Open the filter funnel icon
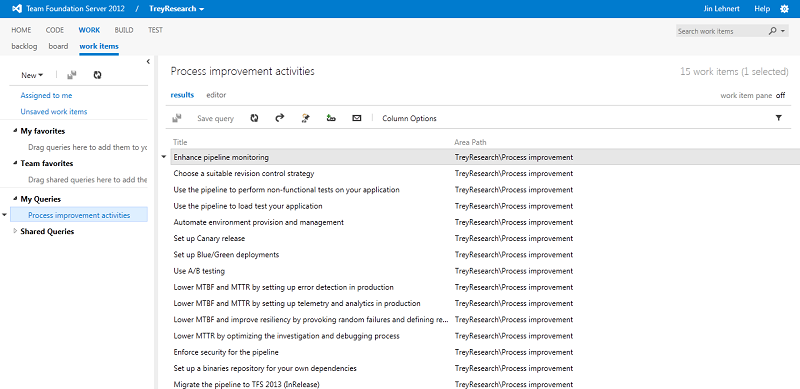The height and width of the screenshot is (389, 800). pos(779,118)
